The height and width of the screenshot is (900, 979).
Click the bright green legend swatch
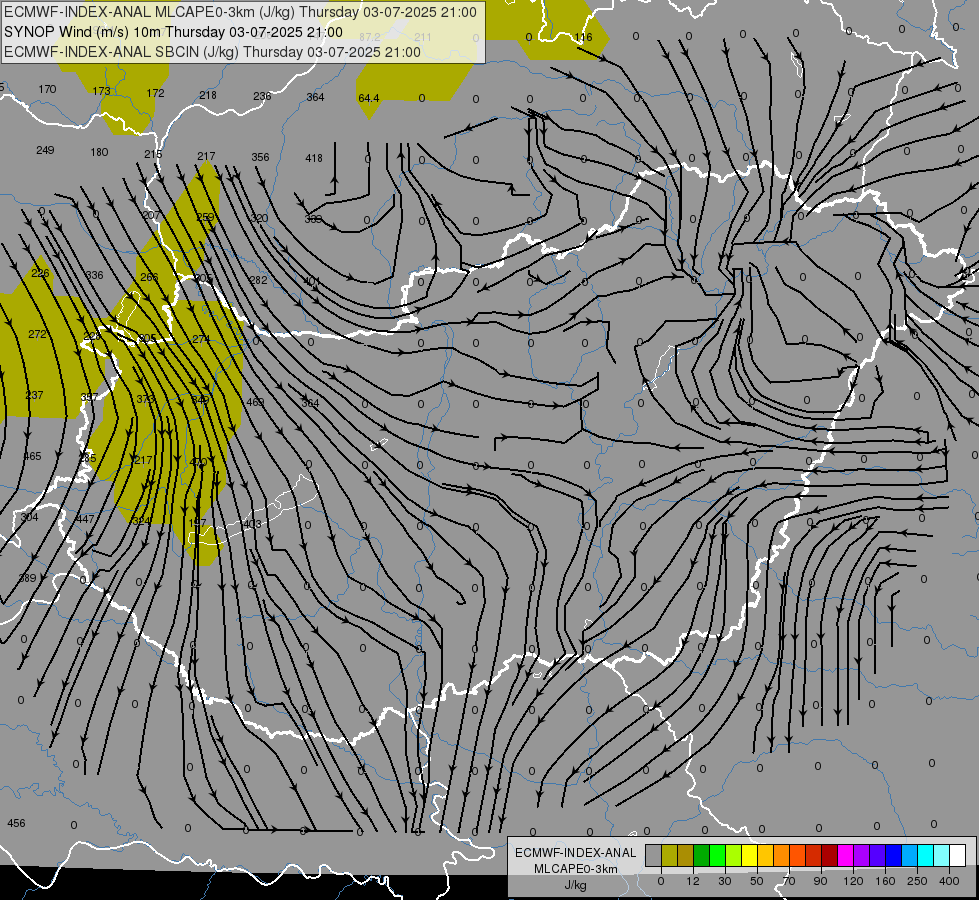[x=717, y=855]
